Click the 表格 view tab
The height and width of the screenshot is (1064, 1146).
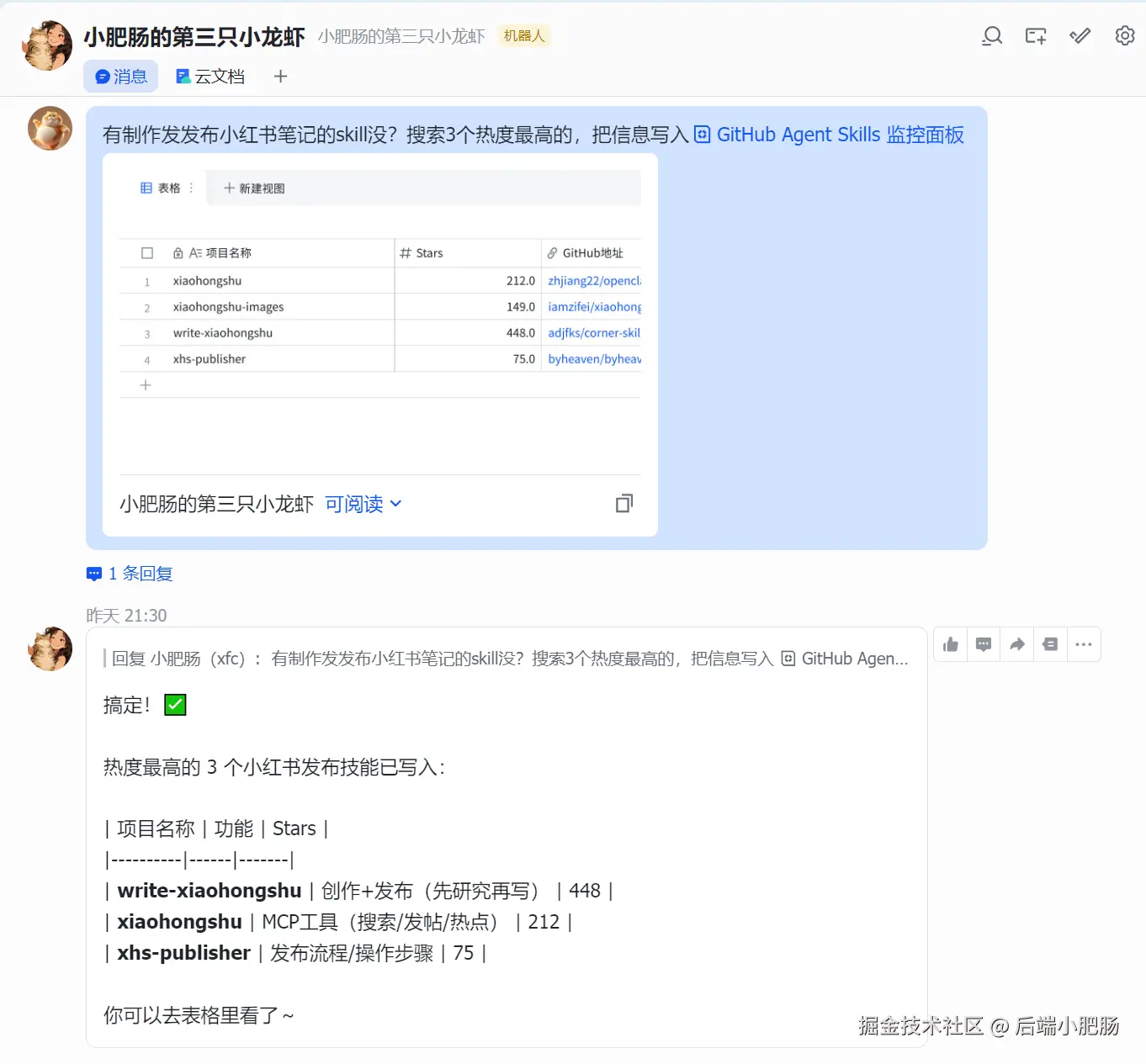pyautogui.click(x=161, y=188)
